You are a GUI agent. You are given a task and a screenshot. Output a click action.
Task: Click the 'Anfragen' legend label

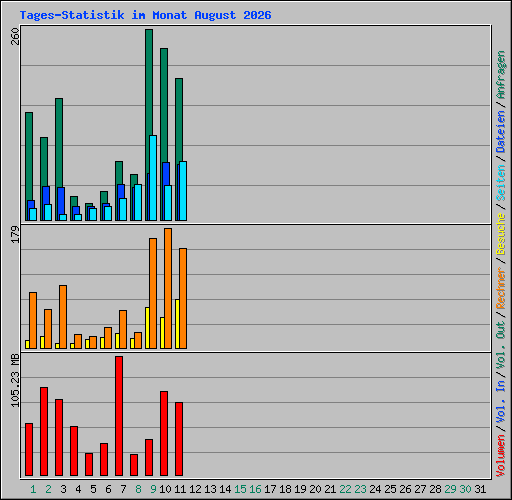[x=501, y=75]
